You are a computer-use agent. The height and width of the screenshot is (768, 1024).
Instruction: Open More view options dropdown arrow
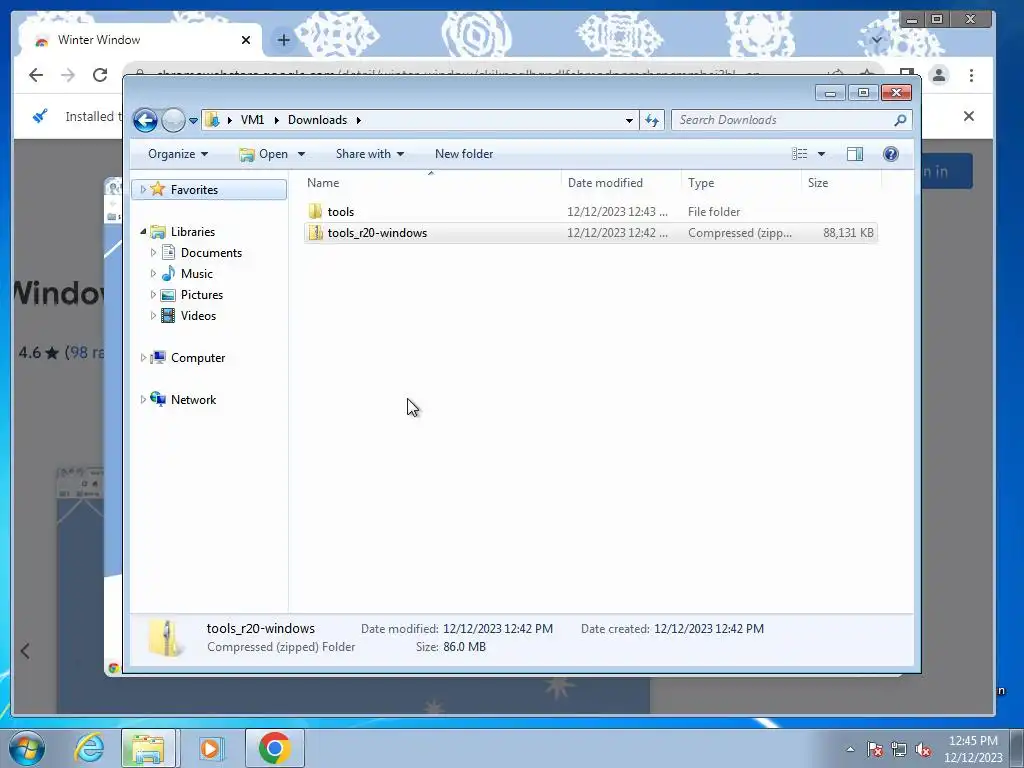pos(822,154)
